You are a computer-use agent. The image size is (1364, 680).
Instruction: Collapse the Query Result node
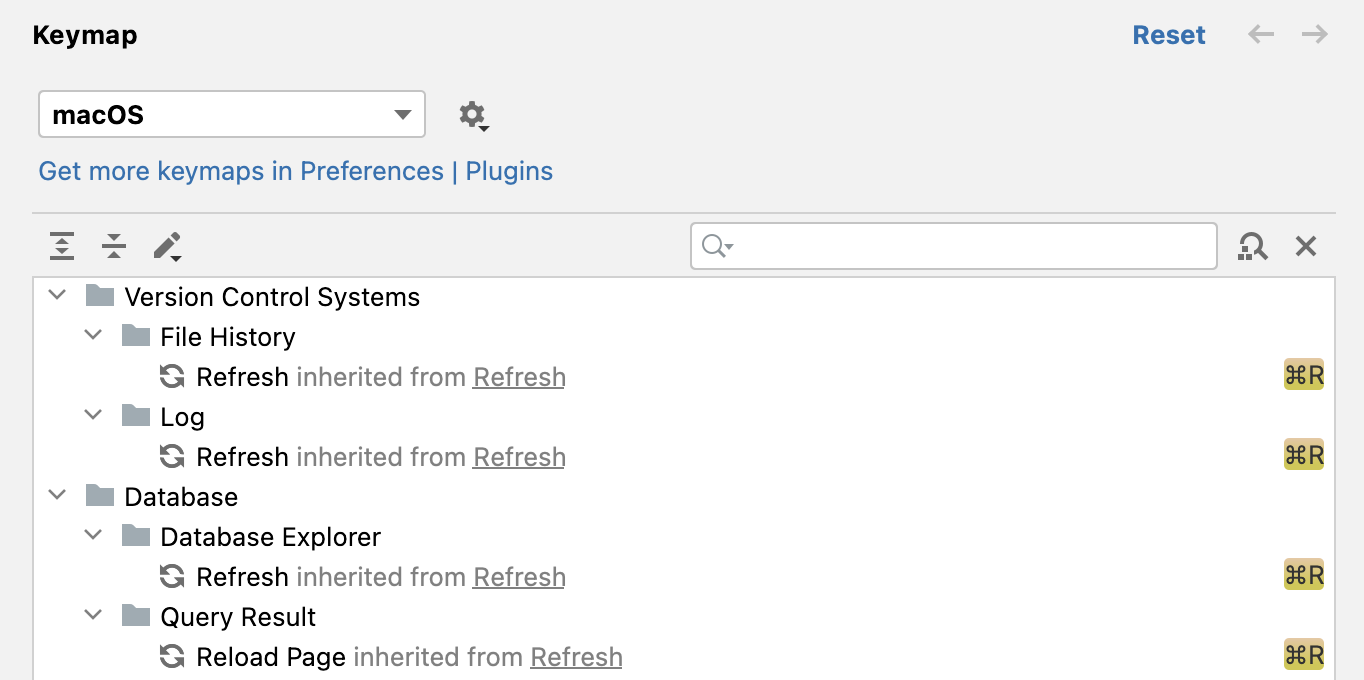click(x=93, y=614)
